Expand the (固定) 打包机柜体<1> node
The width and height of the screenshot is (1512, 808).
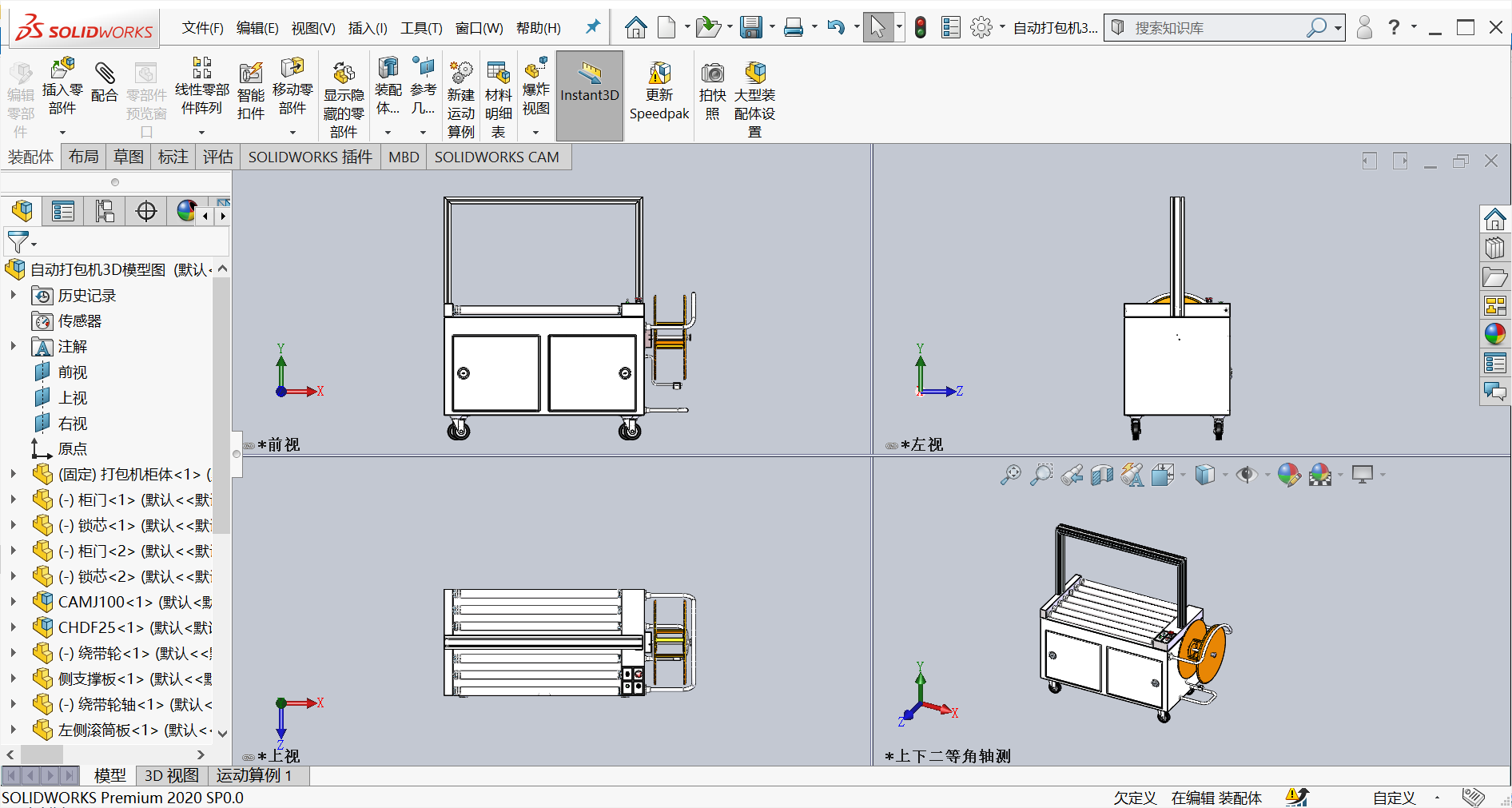[x=14, y=474]
